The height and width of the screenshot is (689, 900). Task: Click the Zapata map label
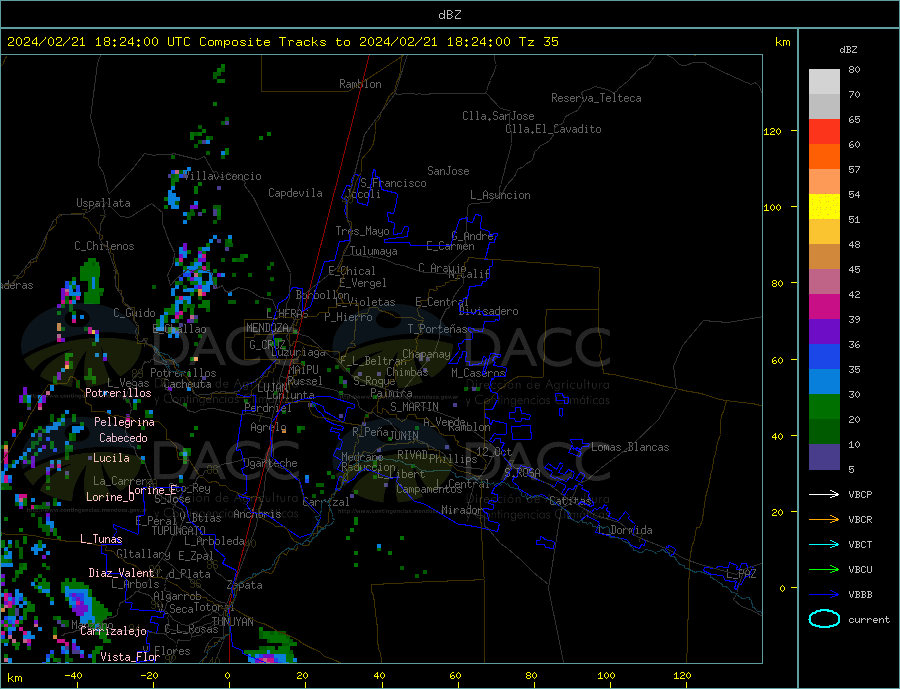tap(245, 585)
